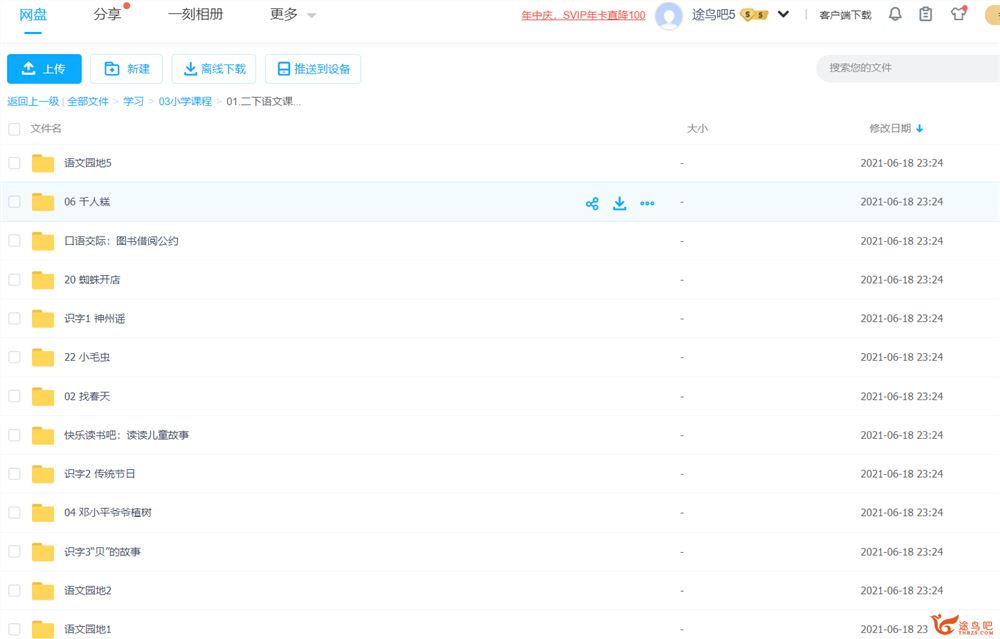Expand the user account dropdown arrow
This screenshot has height=639, width=1000.
point(783,15)
